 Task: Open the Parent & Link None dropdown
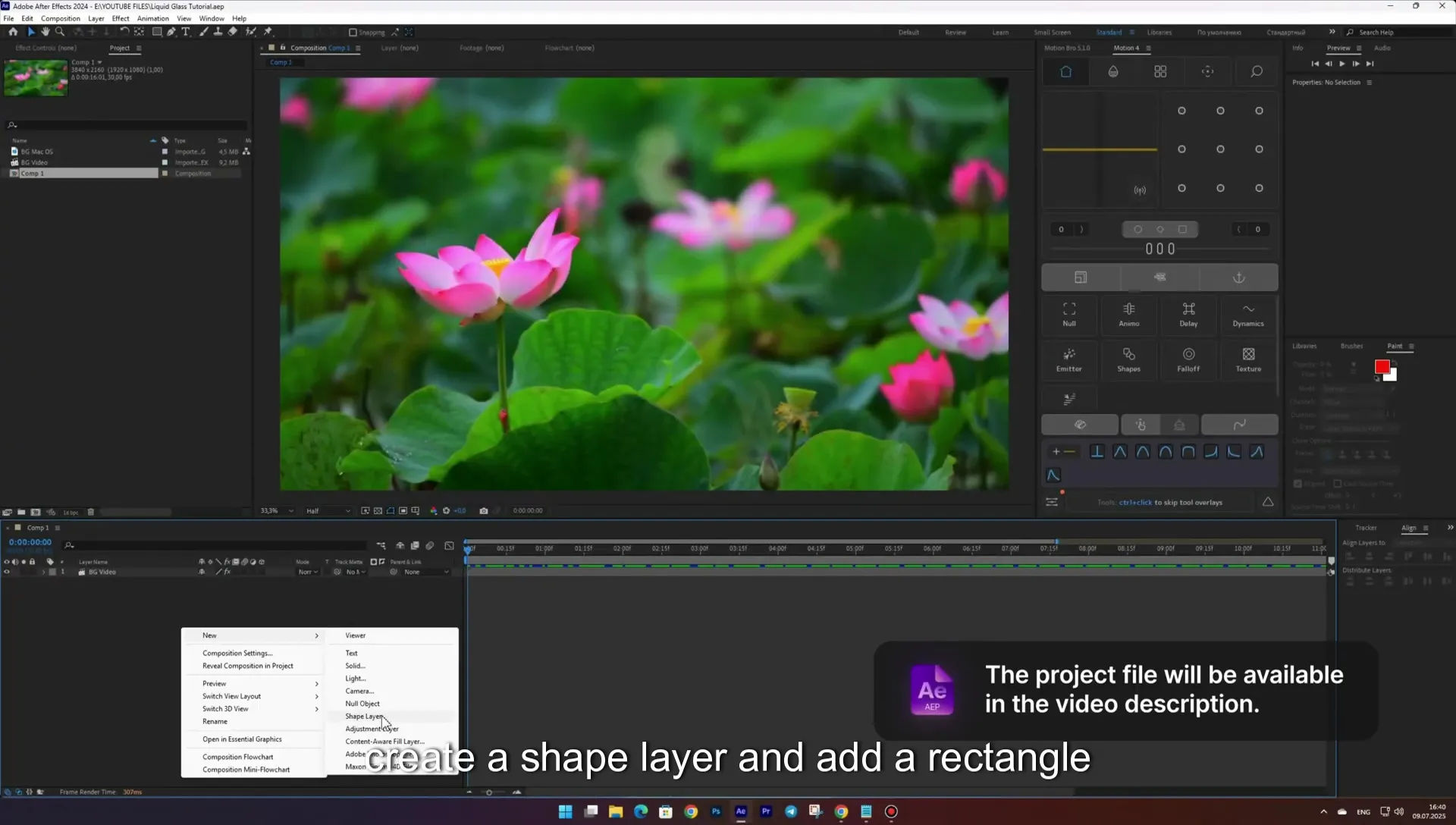point(425,572)
